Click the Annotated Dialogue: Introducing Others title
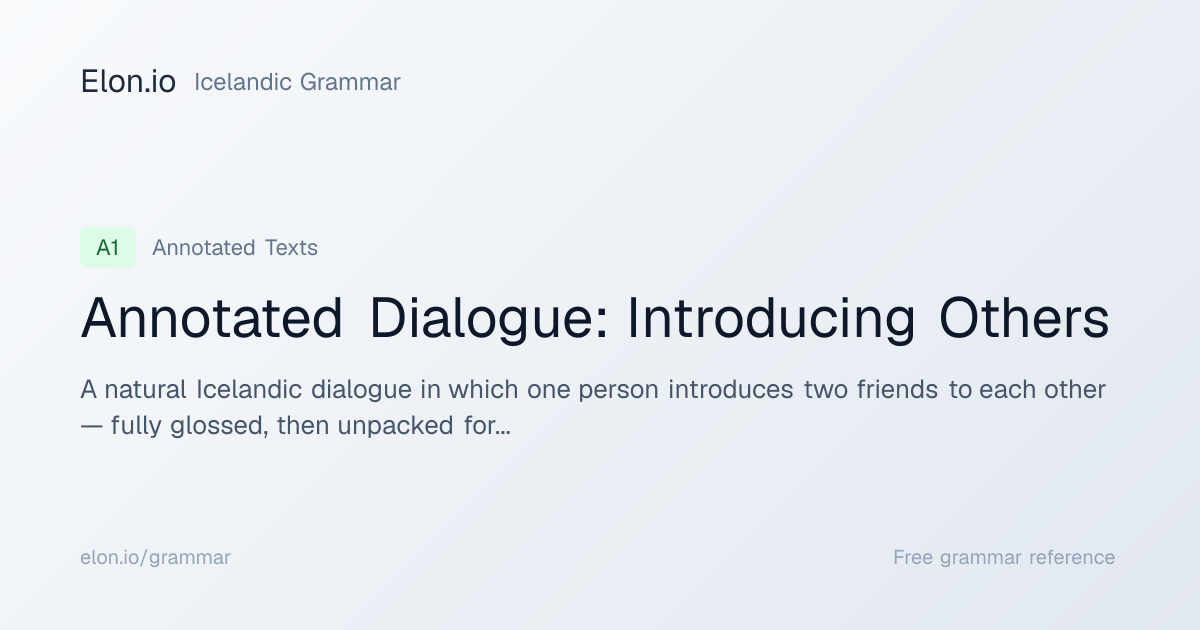 [x=595, y=319]
